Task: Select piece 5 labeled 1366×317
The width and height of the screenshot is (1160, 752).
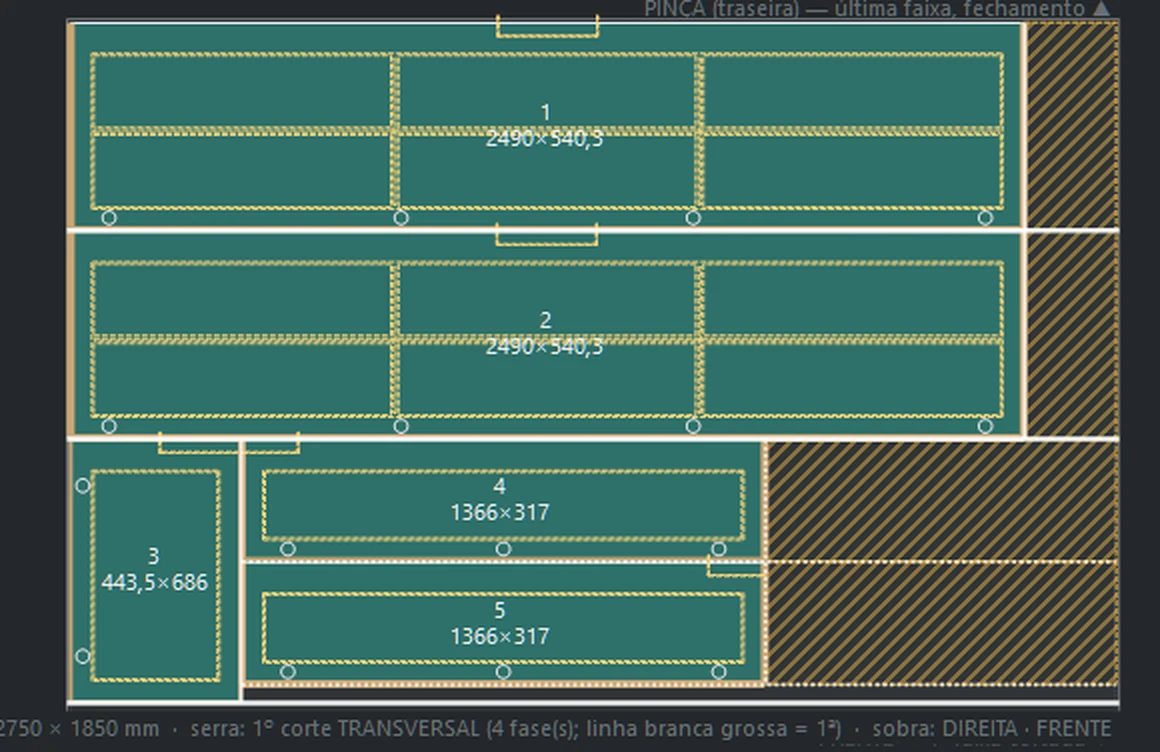Action: [x=503, y=623]
